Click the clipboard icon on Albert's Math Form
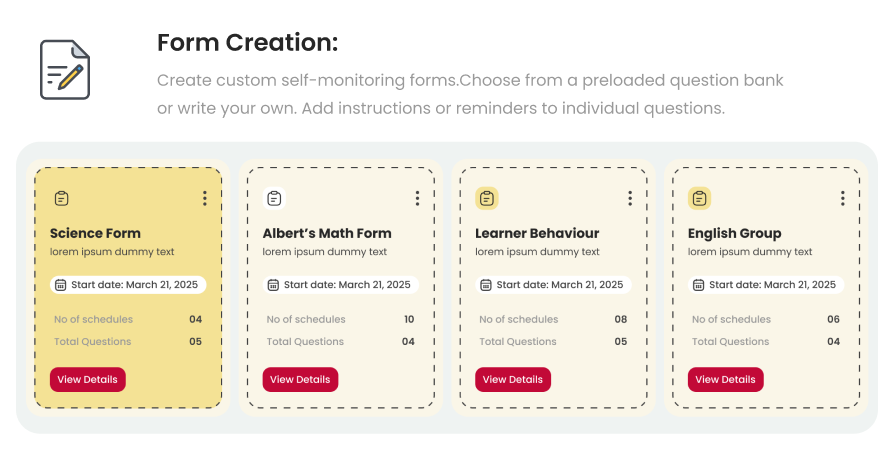Viewport: 894px width, 452px height. [274, 198]
